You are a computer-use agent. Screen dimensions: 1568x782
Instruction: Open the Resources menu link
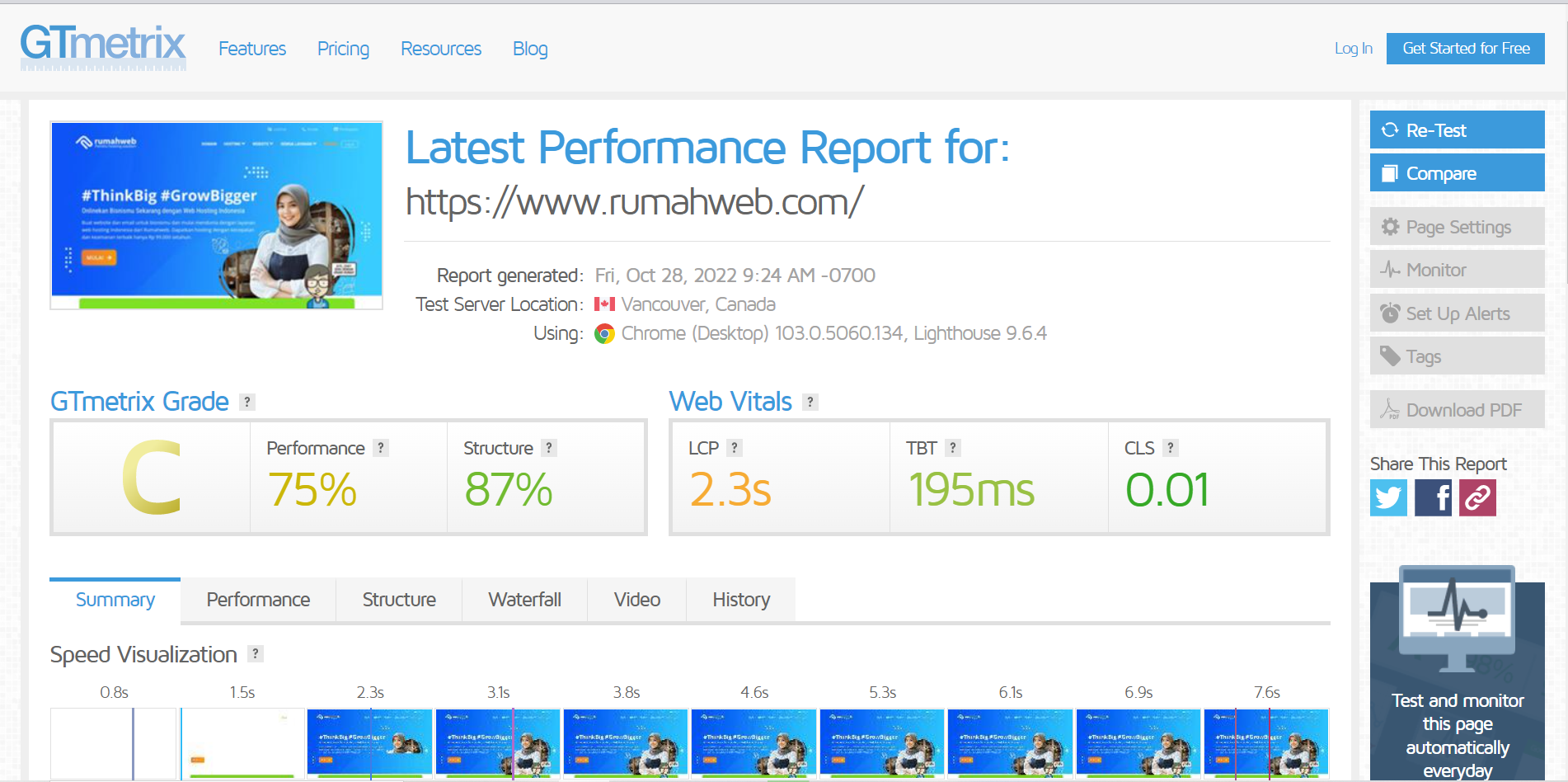(441, 49)
